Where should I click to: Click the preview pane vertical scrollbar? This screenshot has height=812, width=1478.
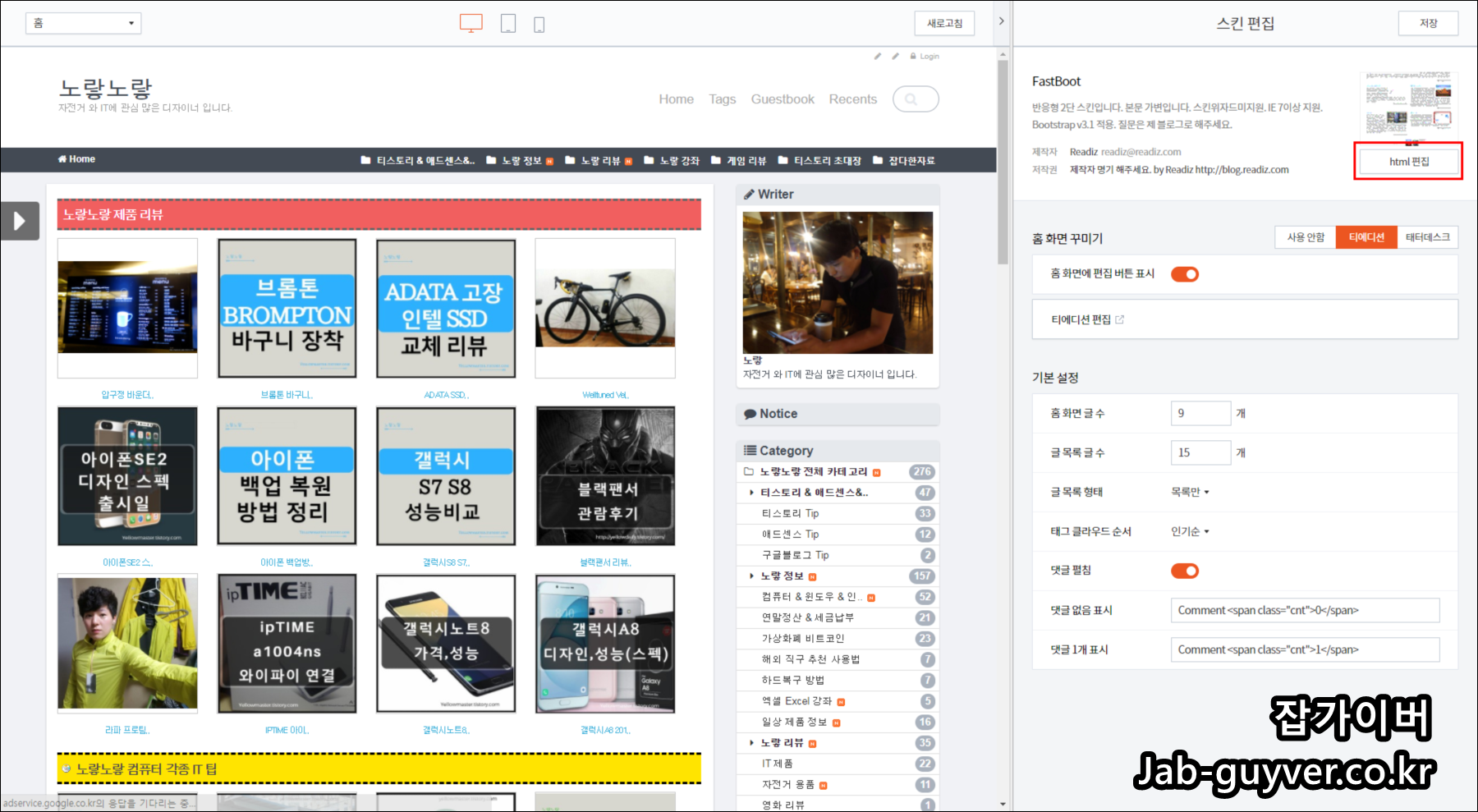(1003, 163)
